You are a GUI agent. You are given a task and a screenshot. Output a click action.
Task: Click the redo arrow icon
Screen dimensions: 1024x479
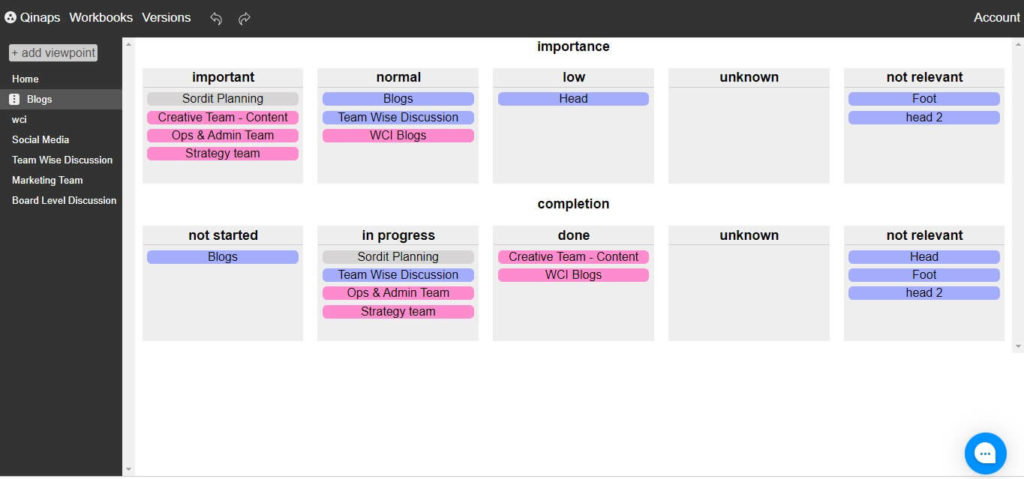point(244,18)
